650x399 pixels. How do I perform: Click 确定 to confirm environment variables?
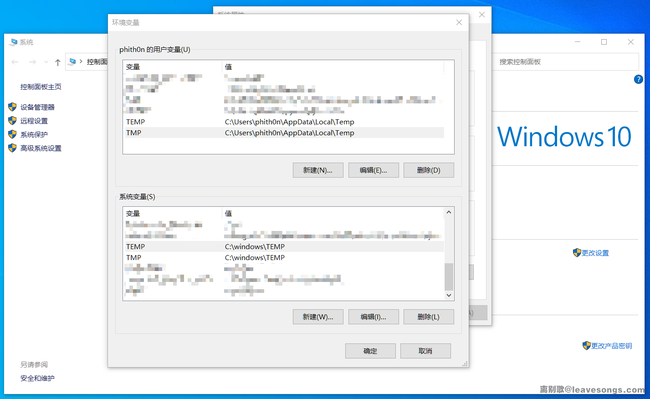coord(370,351)
